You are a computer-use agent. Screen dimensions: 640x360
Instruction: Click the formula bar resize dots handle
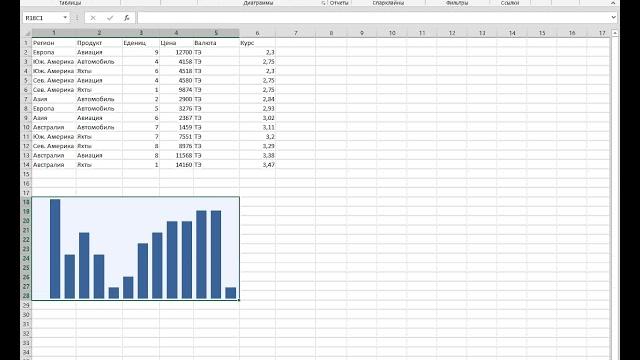pyautogui.click(x=77, y=18)
